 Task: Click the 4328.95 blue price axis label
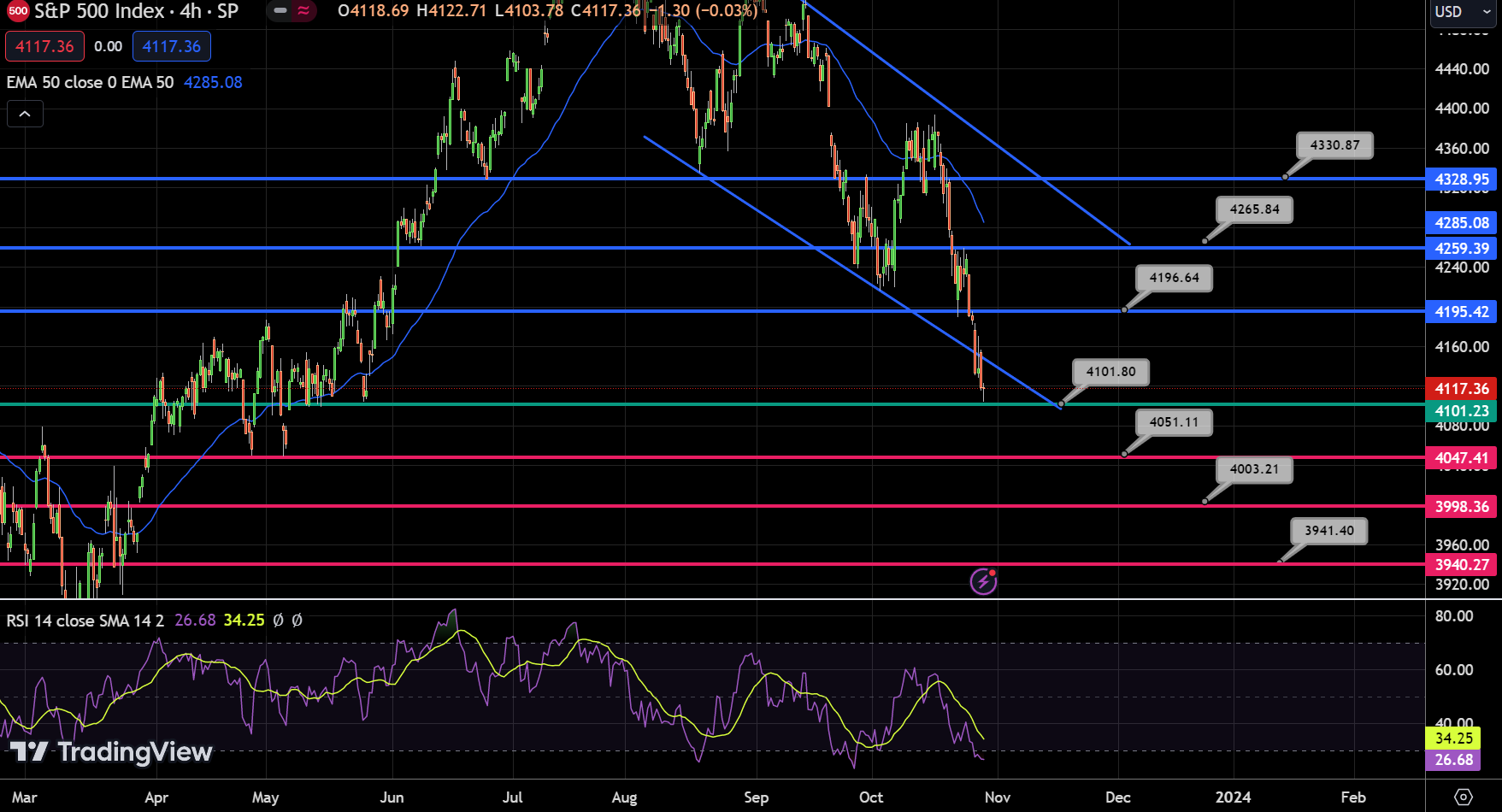pos(1461,179)
